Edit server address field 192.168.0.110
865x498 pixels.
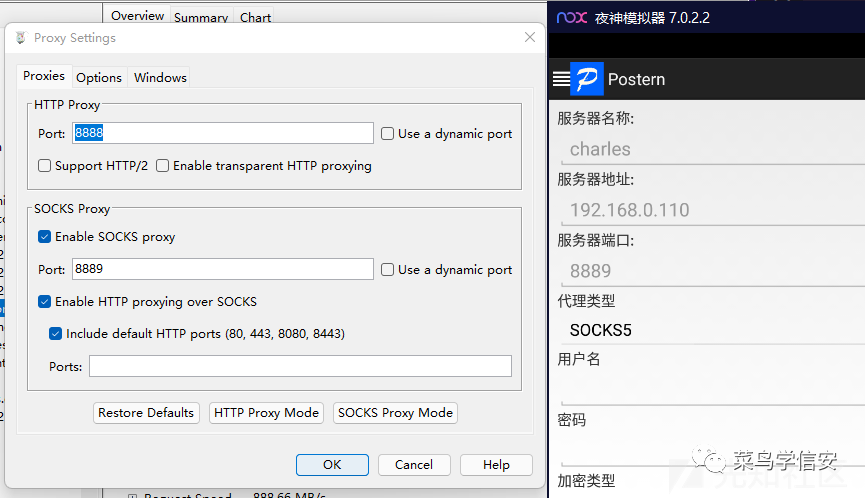[x=712, y=210]
